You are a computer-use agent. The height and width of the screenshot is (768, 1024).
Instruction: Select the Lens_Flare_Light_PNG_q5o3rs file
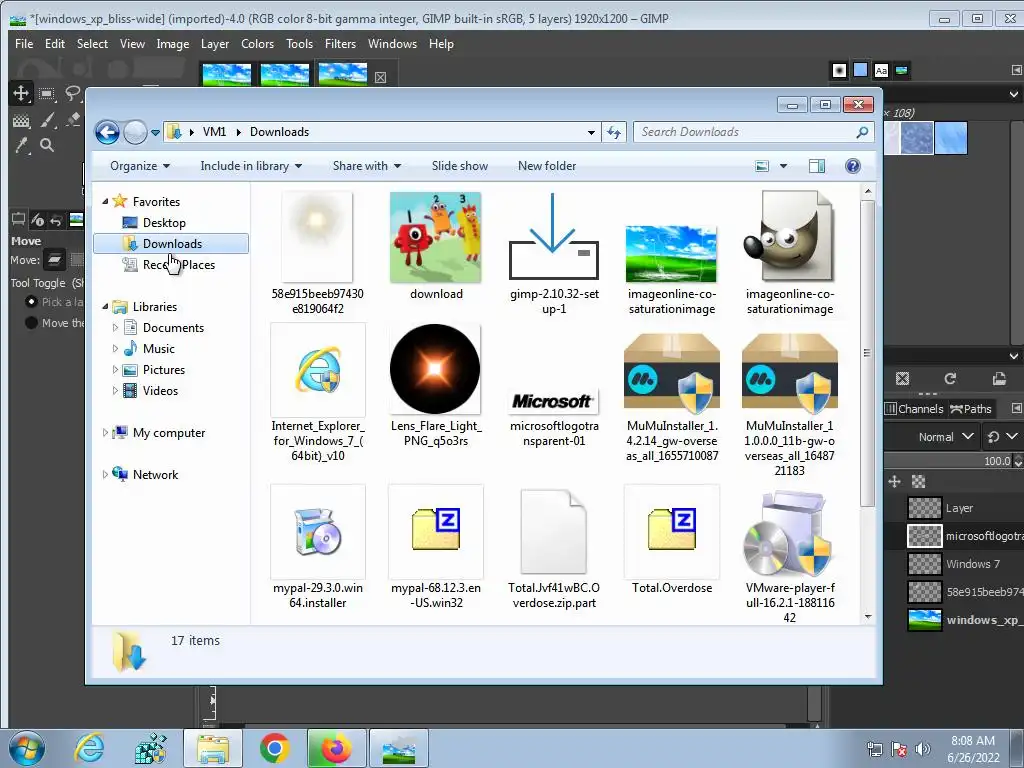(436, 385)
